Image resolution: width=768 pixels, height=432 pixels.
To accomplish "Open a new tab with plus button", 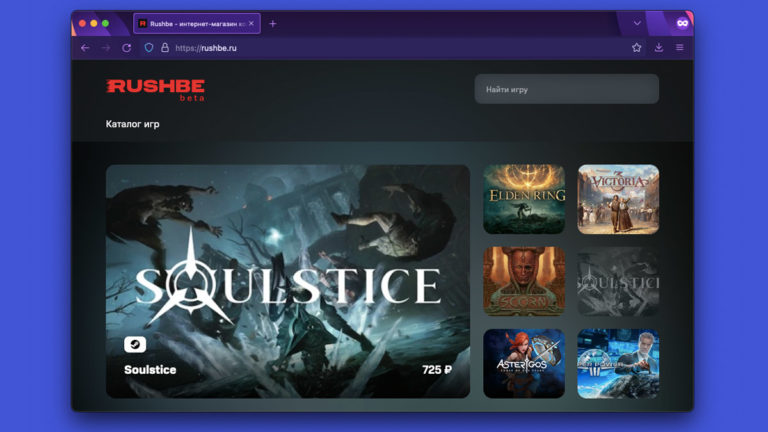I will 273,23.
